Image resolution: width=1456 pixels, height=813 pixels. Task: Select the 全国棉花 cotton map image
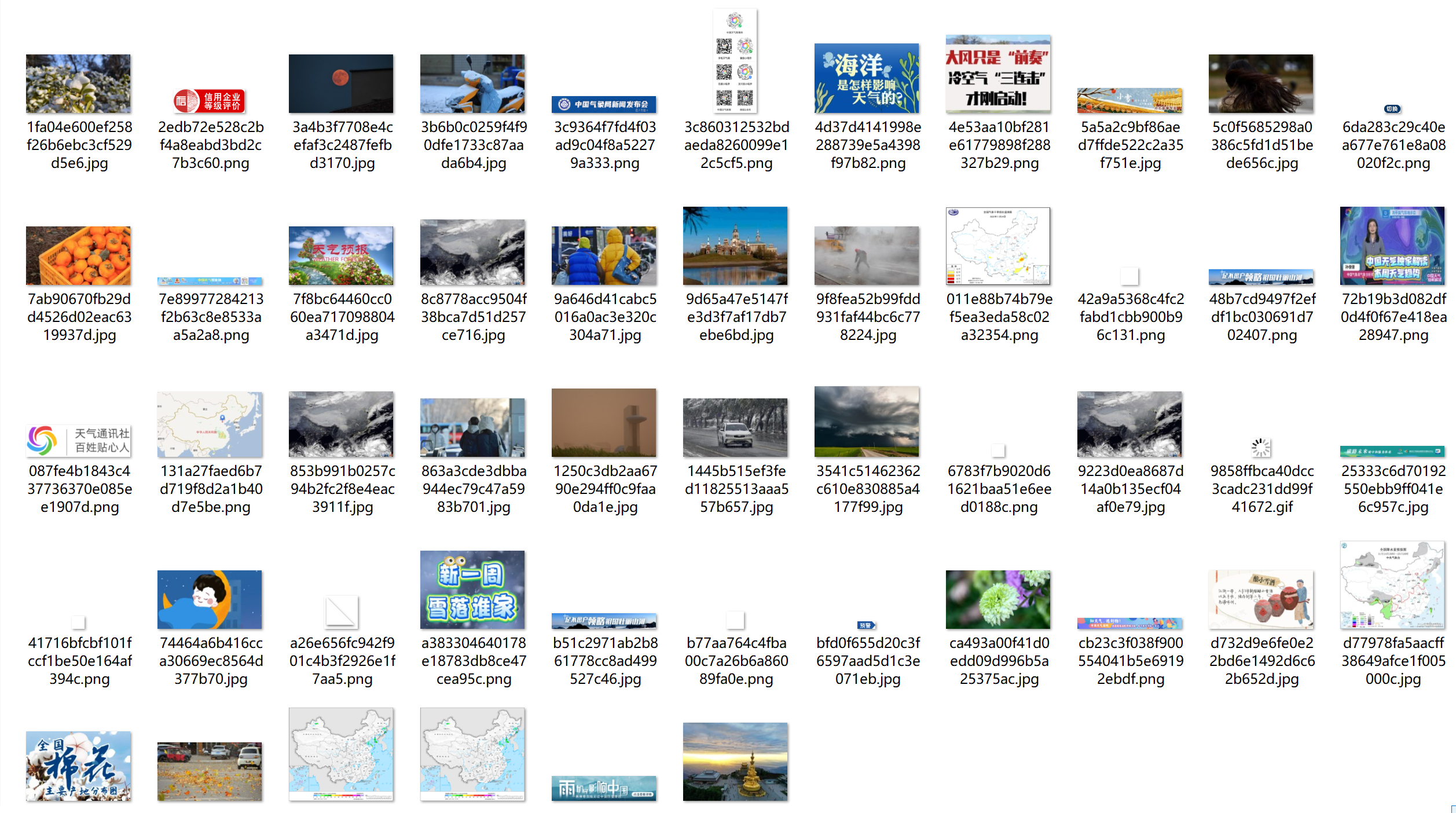[78, 766]
